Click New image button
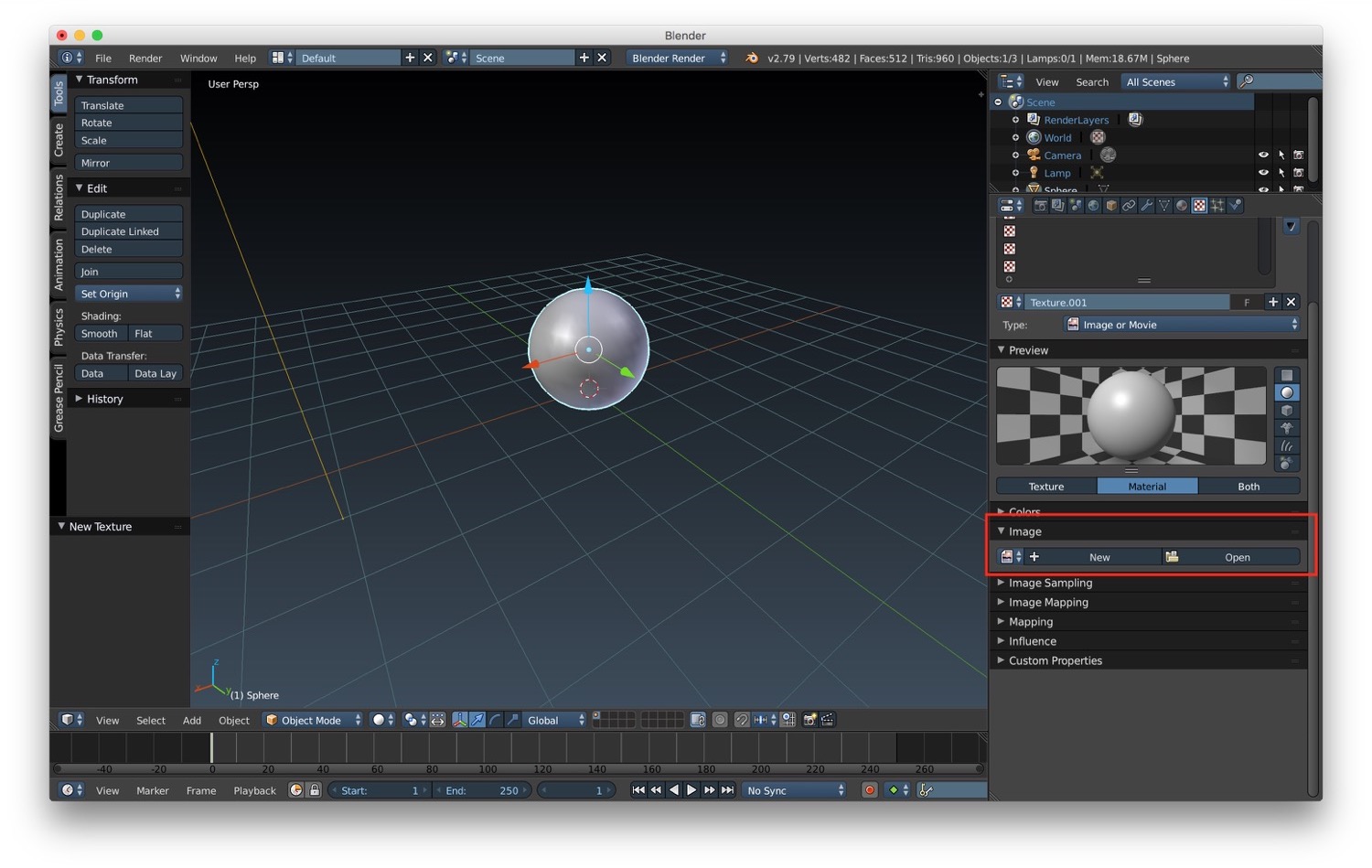1372x868 pixels. (x=1094, y=557)
